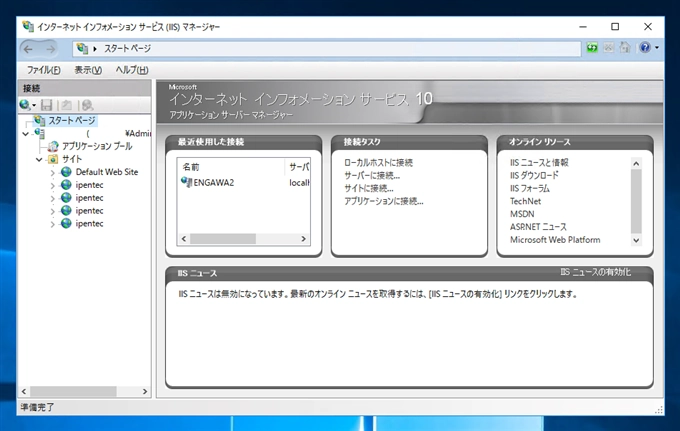The height and width of the screenshot is (431, 680).
Task: Click the Start Page tree node icon
Action: [x=40, y=121]
